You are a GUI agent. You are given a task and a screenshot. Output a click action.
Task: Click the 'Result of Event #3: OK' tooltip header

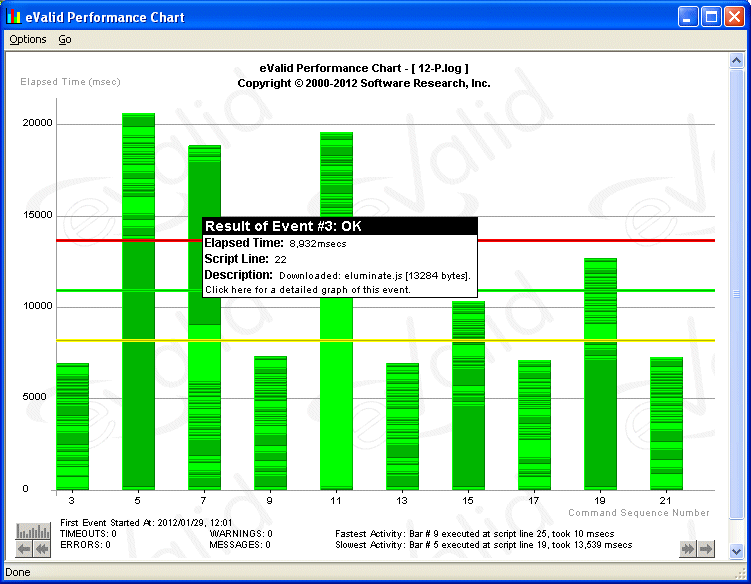tap(340, 226)
